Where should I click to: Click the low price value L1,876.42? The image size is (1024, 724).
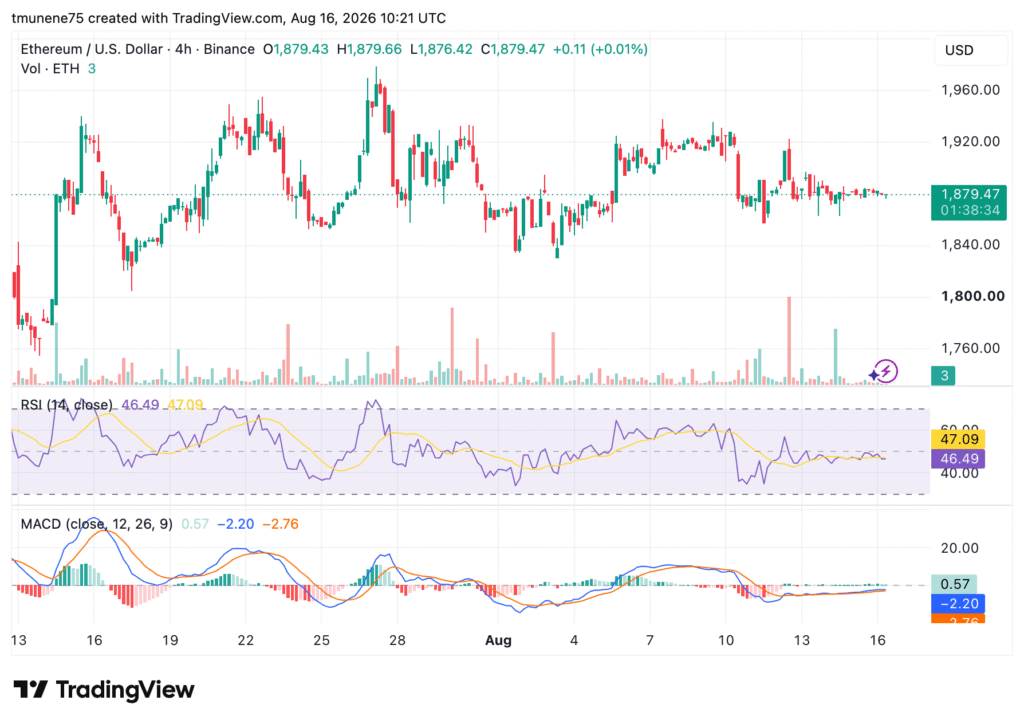441,49
